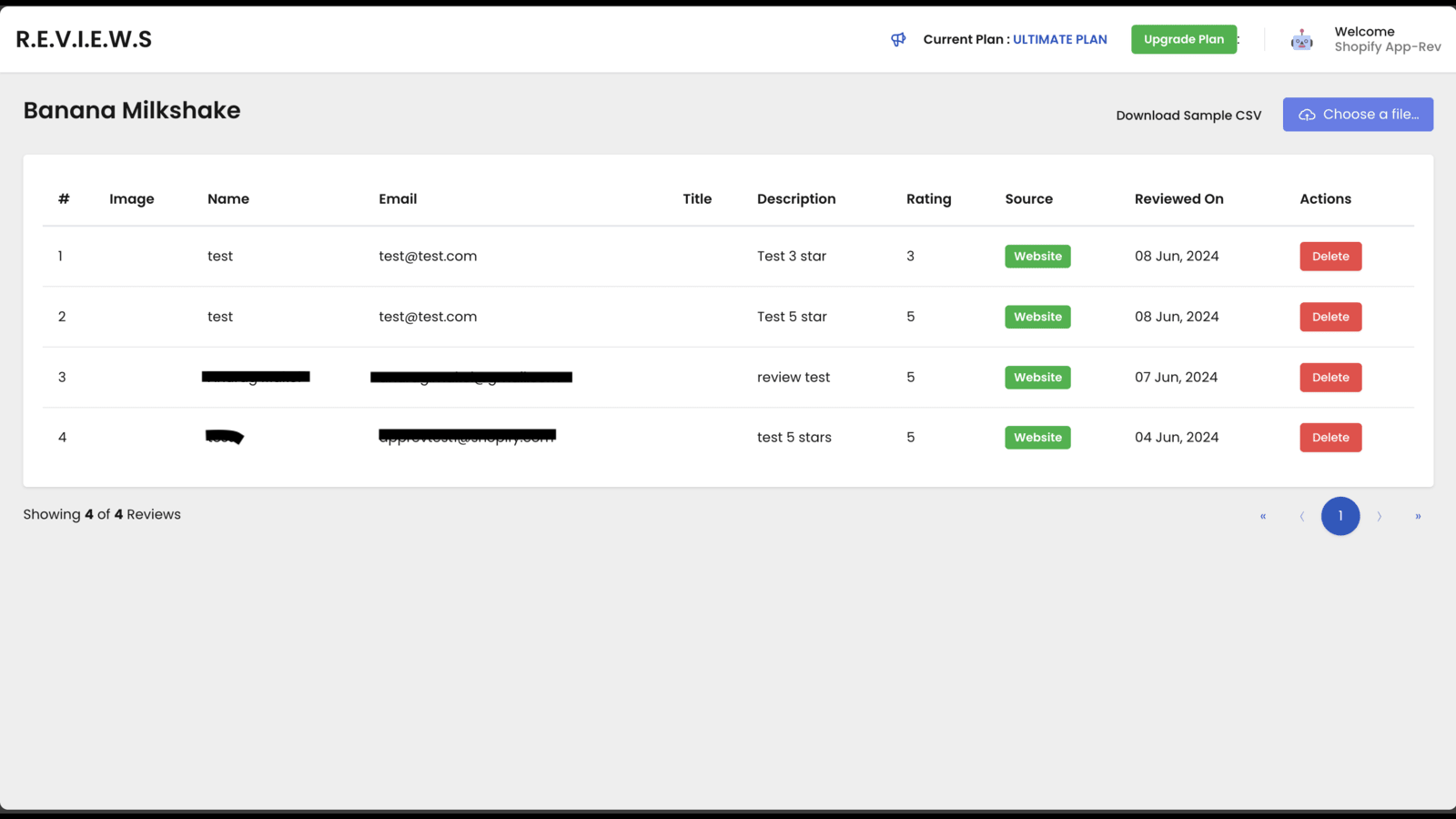Go to previous page arrow

tap(1302, 516)
